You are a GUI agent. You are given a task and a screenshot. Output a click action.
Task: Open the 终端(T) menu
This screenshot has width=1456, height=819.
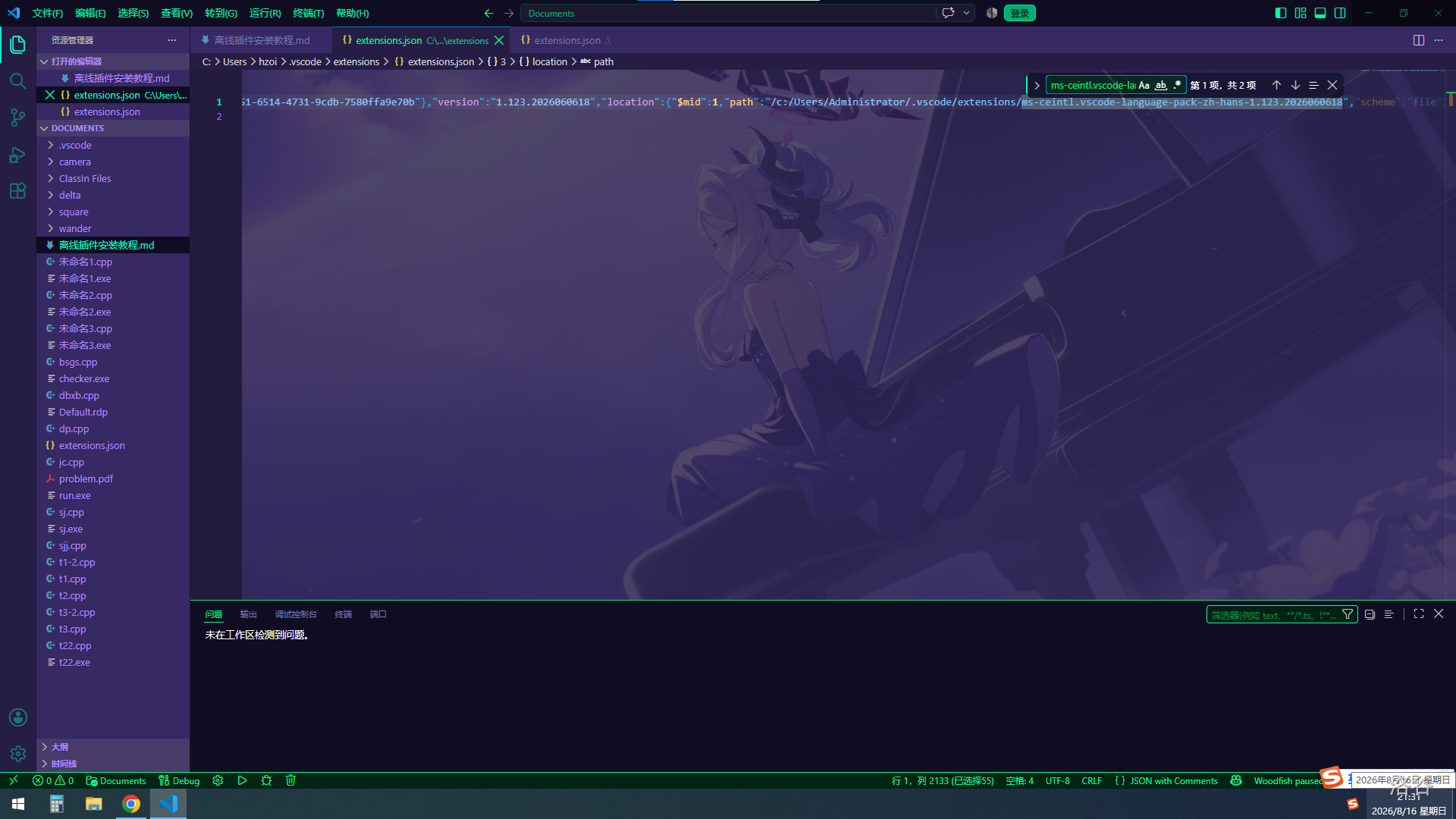(309, 13)
